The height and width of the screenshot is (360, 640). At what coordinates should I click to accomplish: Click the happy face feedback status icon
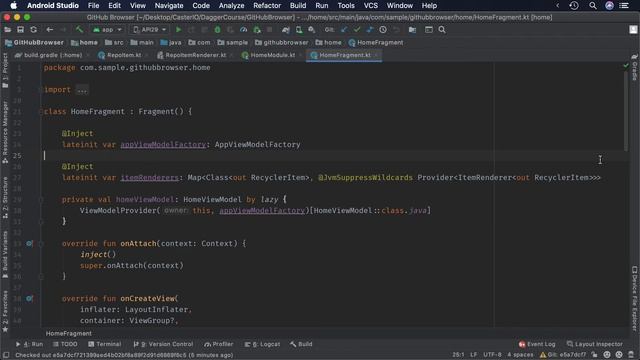(x=607, y=355)
